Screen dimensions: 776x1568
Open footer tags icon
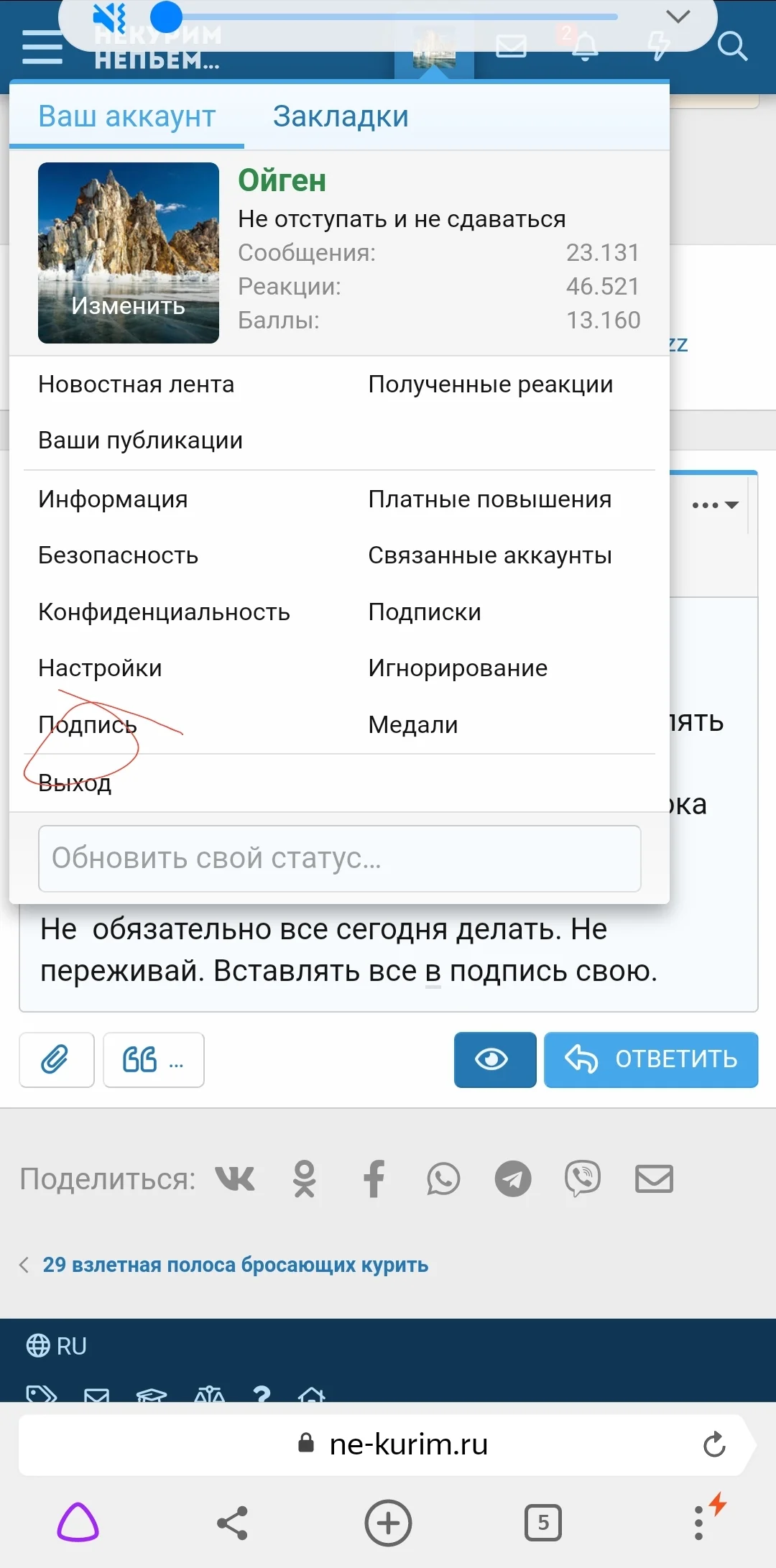pos(41,1395)
